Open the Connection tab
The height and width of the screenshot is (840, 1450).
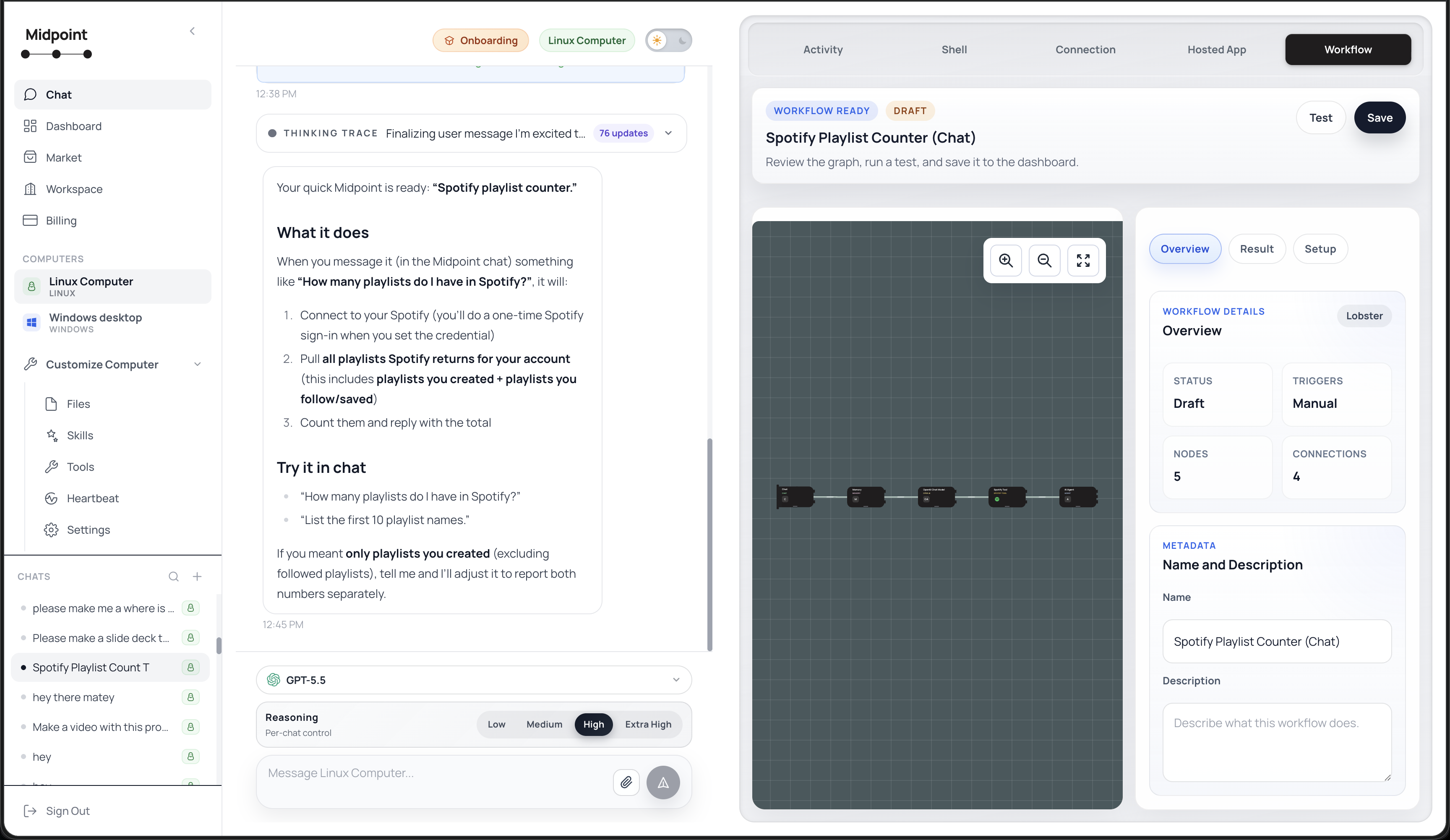(1085, 50)
